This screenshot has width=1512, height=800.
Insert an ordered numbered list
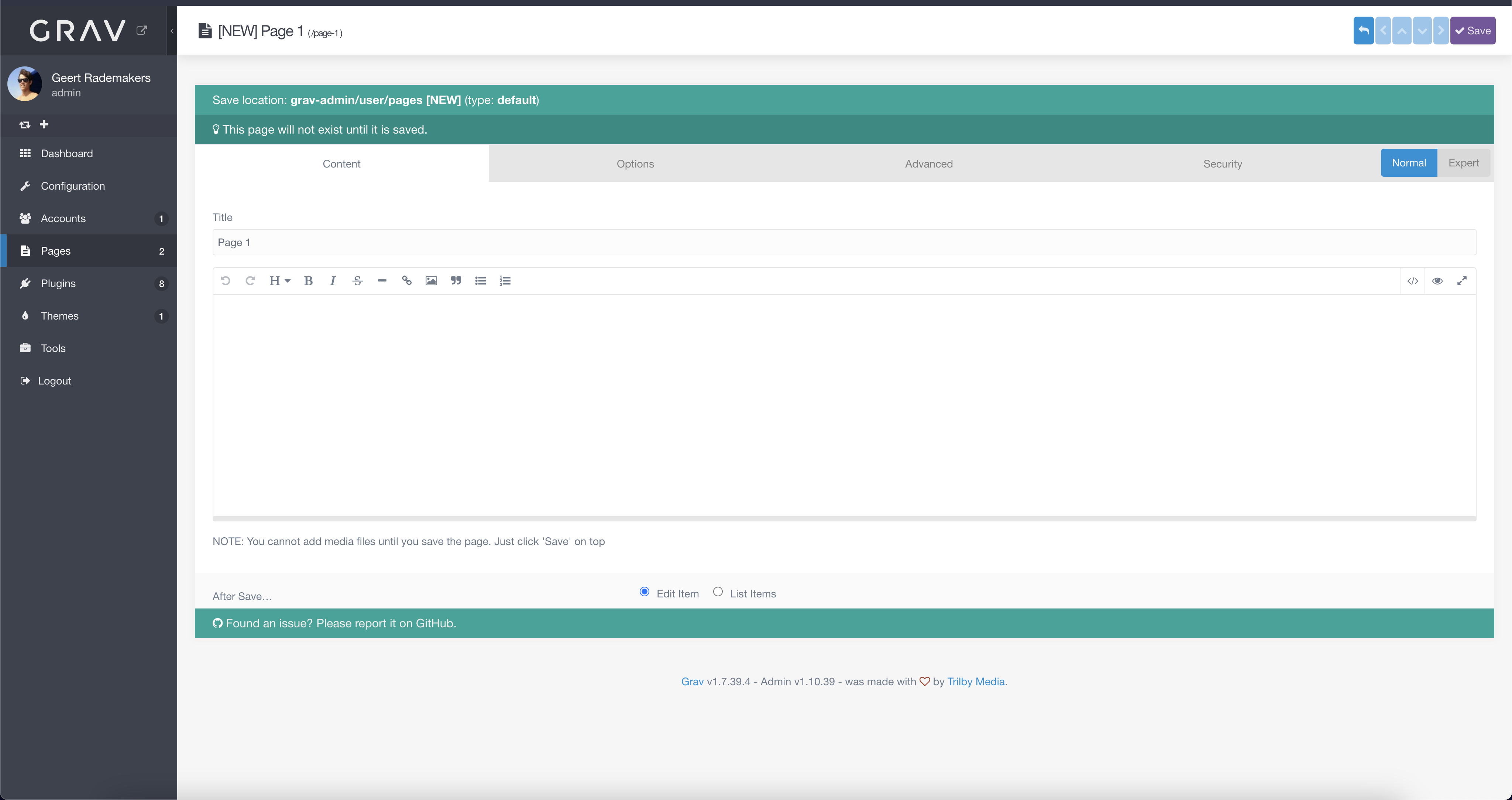pyautogui.click(x=505, y=280)
